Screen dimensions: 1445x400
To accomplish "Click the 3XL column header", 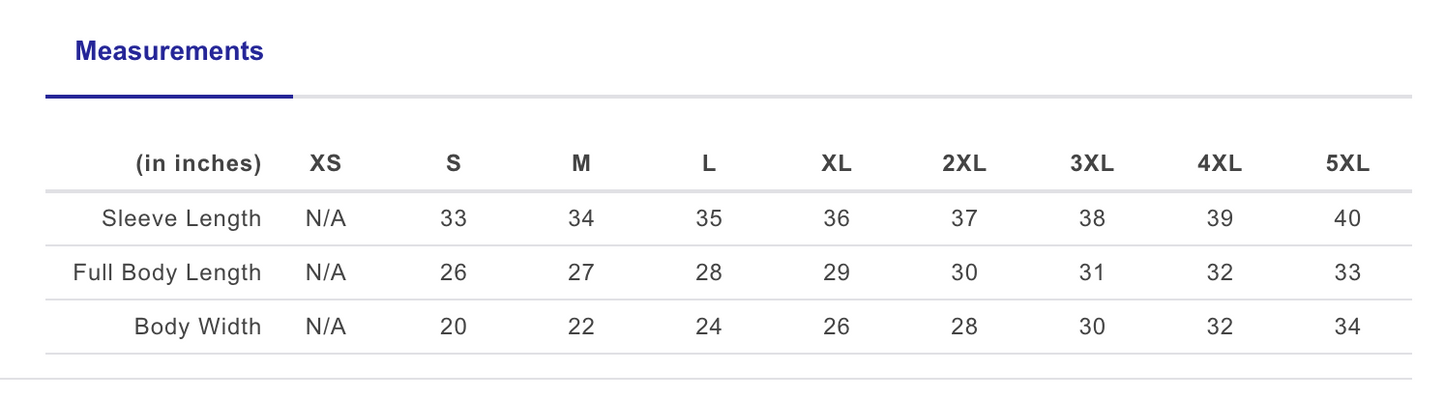I will click(1092, 164).
